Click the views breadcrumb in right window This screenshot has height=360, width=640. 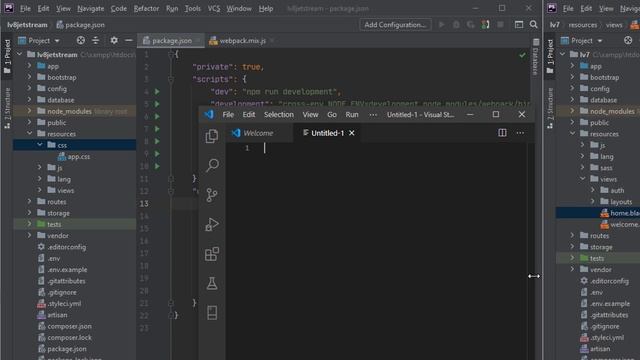[x=614, y=24]
